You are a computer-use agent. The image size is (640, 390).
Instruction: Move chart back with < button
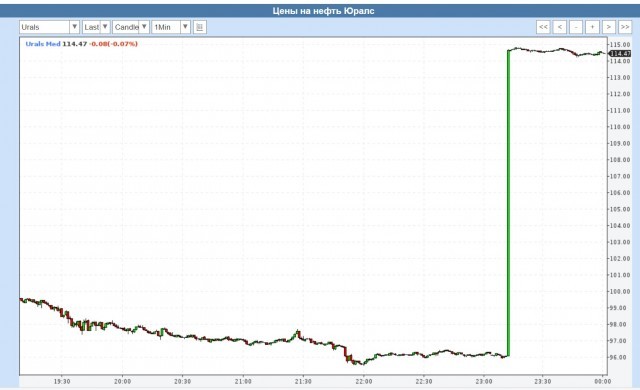tap(560, 27)
